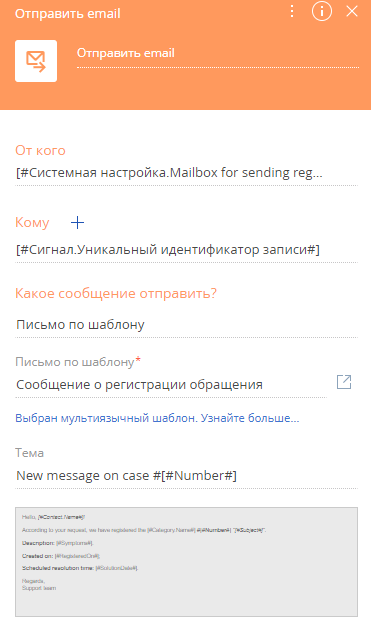
Task: Add a recipient with the plus icon
Action: pos(77,223)
